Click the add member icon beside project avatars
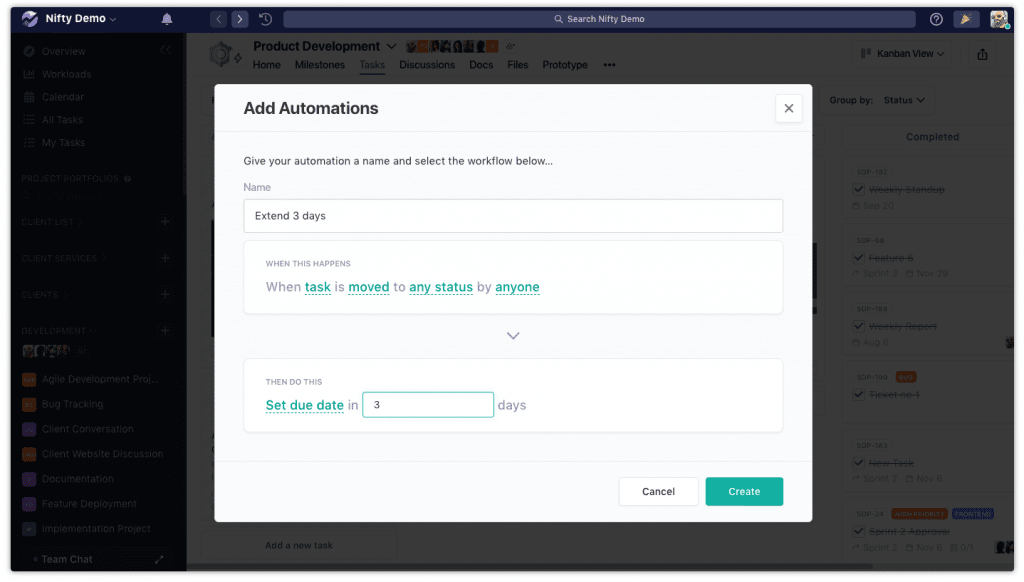 (x=510, y=46)
